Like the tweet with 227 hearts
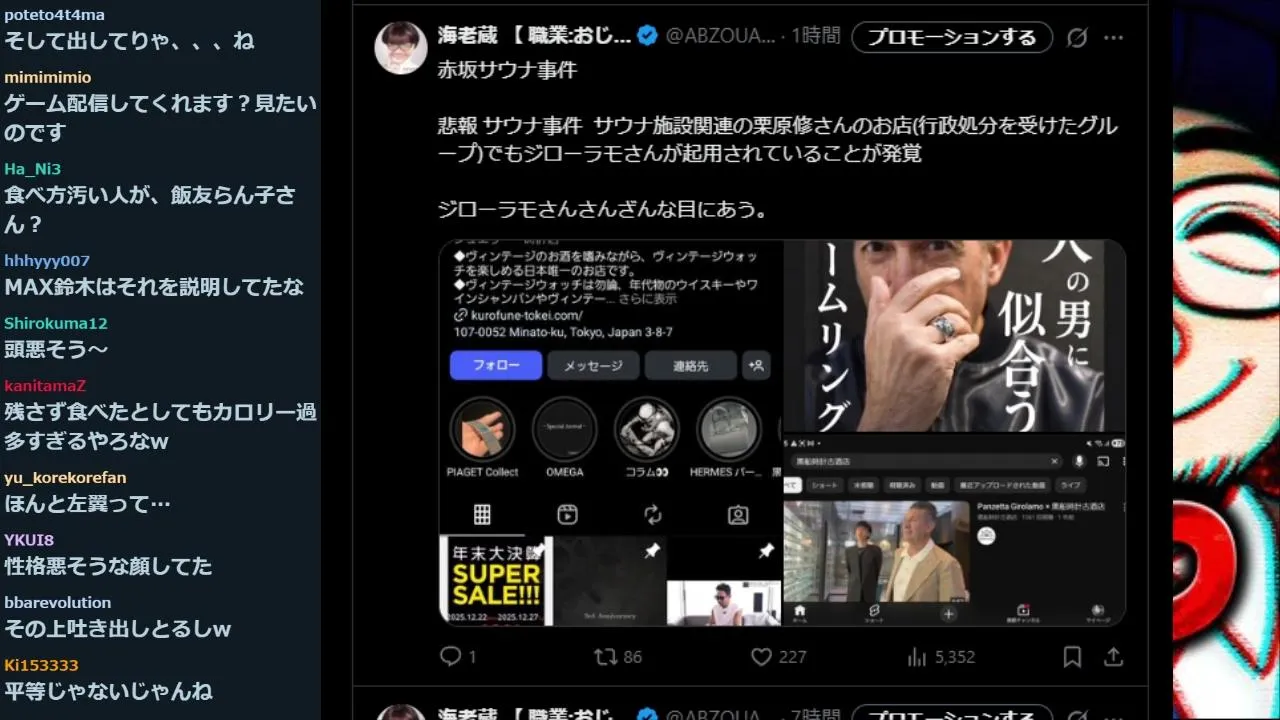This screenshot has width=1280, height=720. point(761,657)
